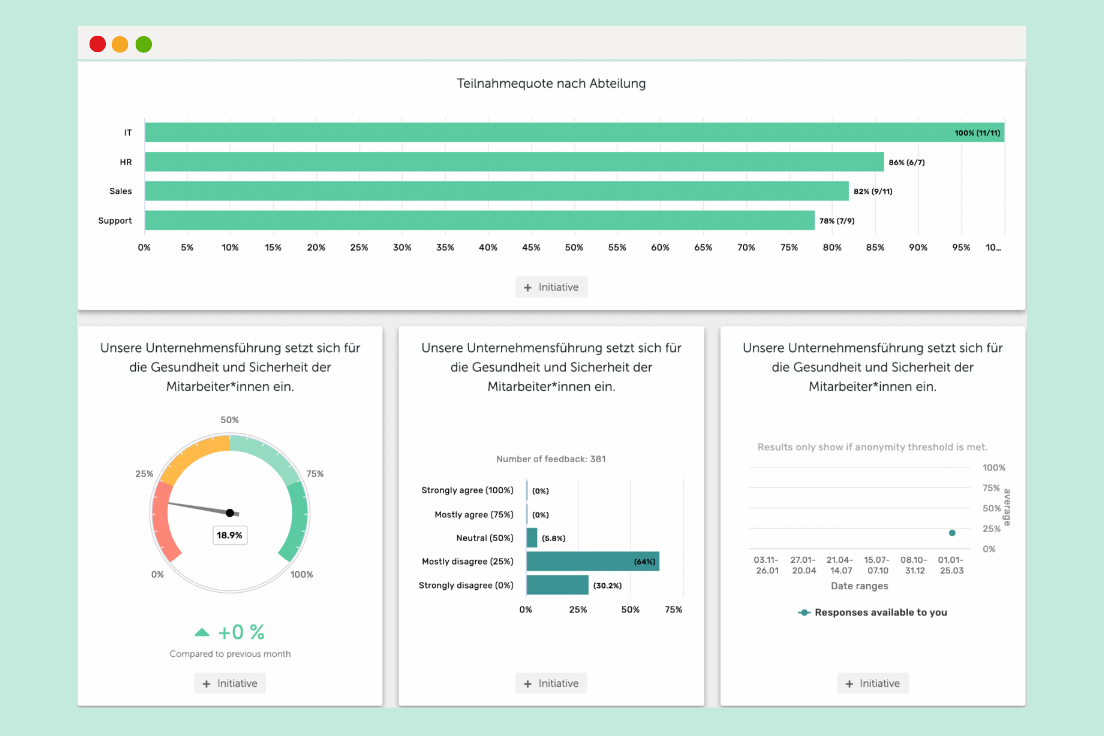Viewport: 1104px width, 736px height.
Task: Click the '03.11-26.01' date range label
Action: pos(767,566)
